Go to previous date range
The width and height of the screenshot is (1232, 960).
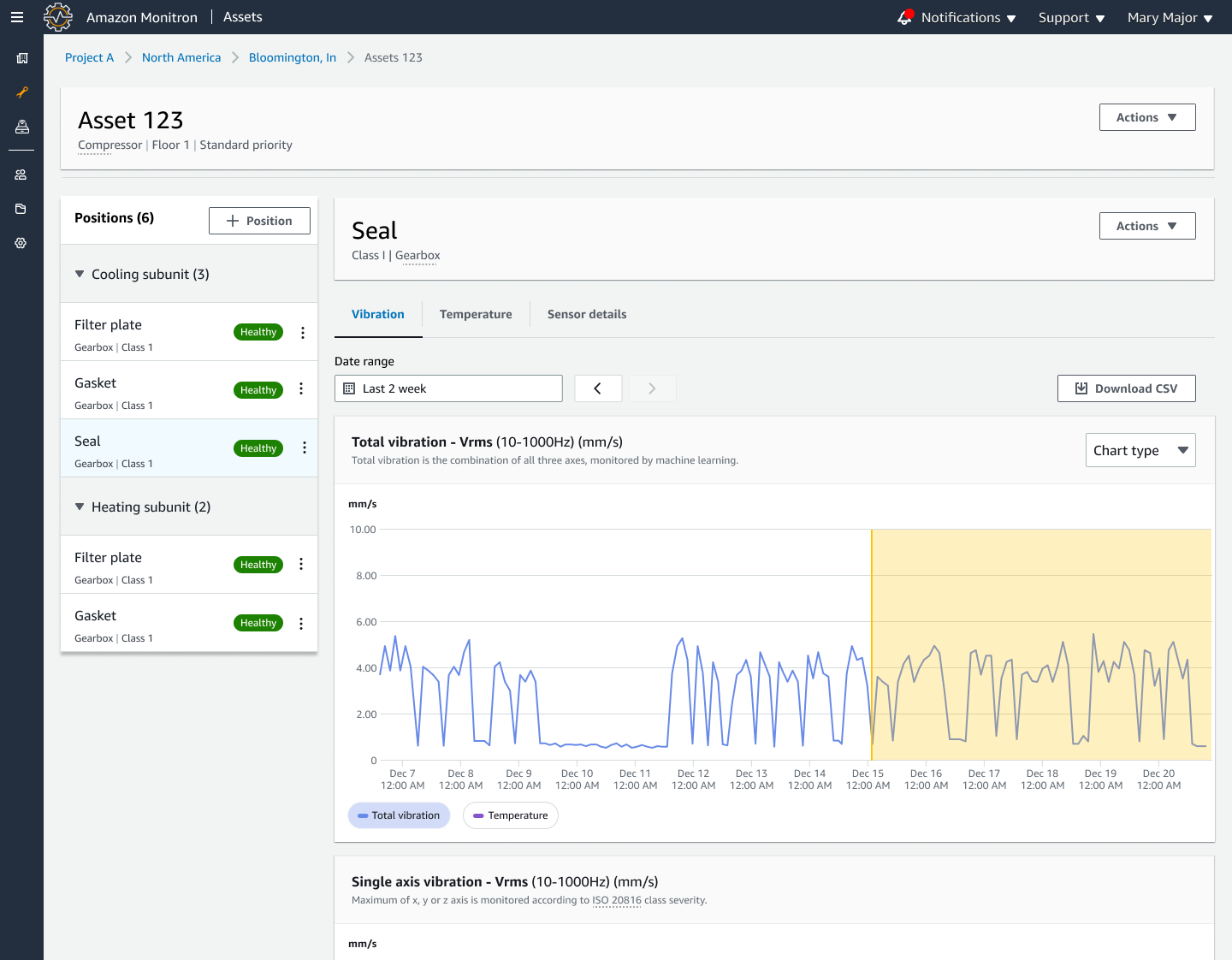pos(597,388)
